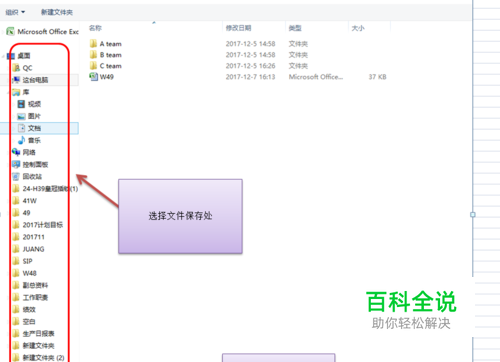Select the B team folder
This screenshot has height=362, width=500.
[x=106, y=55]
